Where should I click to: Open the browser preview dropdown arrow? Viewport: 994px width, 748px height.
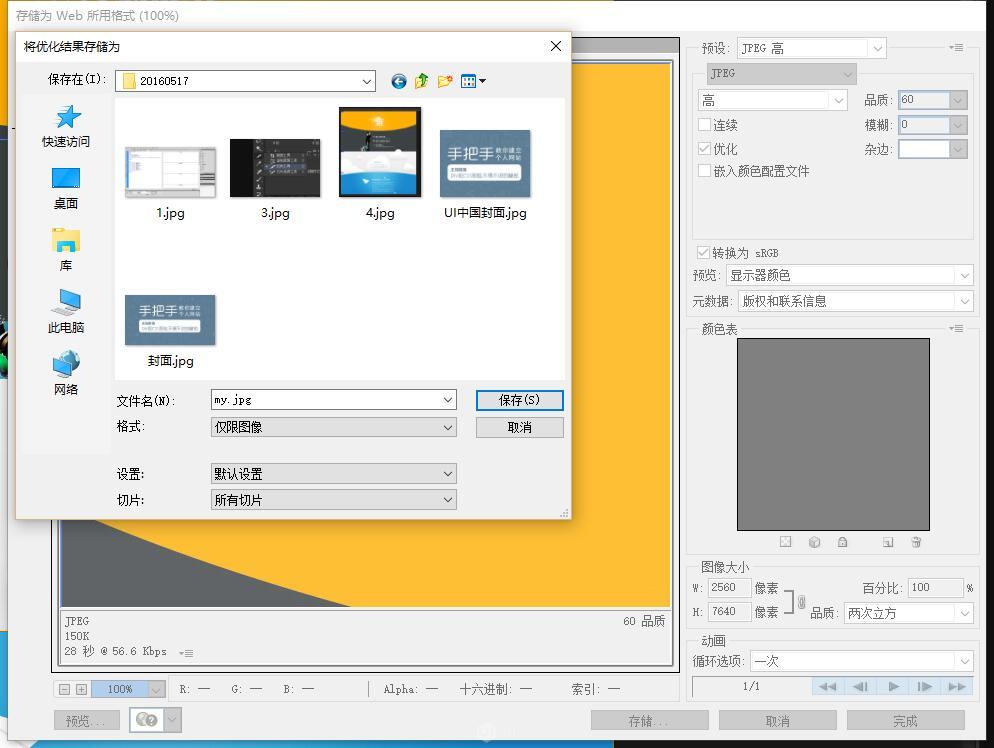[172, 720]
